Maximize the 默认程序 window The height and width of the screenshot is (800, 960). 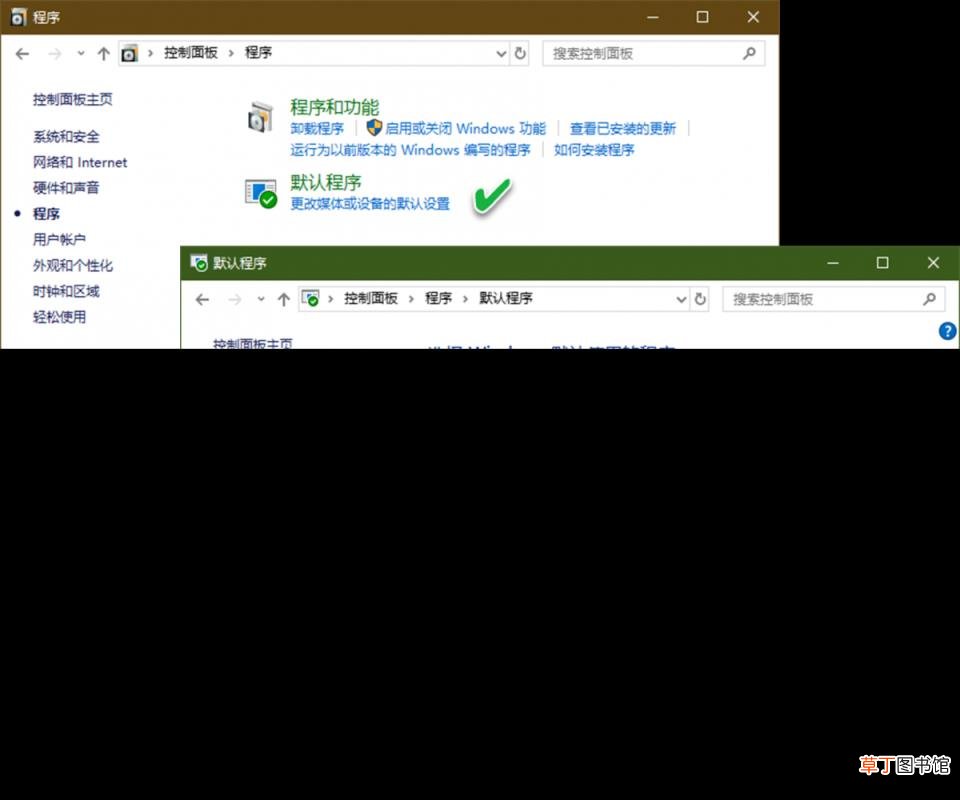click(882, 263)
